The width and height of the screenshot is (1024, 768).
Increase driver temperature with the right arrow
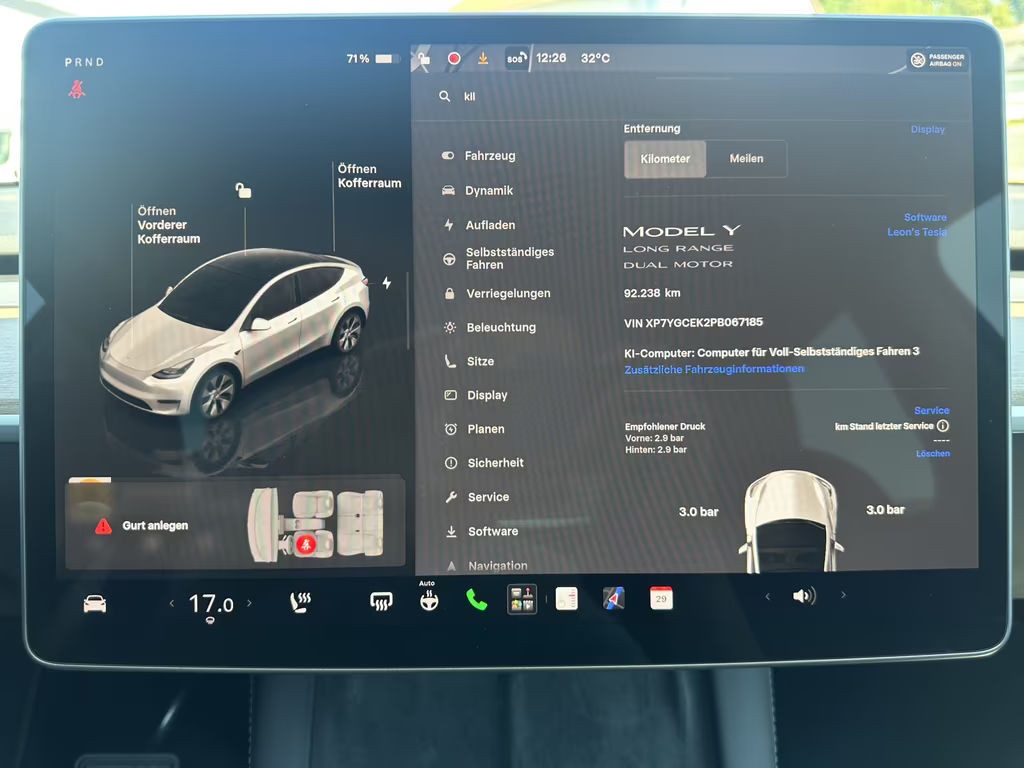249,603
